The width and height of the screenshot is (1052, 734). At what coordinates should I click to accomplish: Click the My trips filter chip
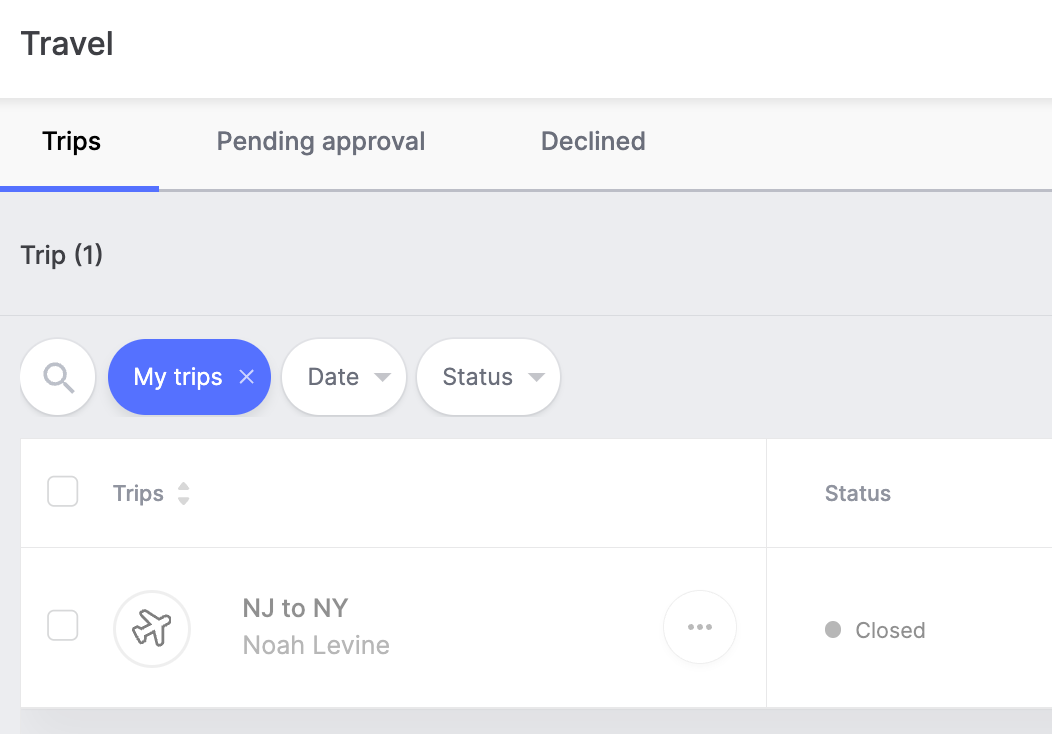[178, 377]
